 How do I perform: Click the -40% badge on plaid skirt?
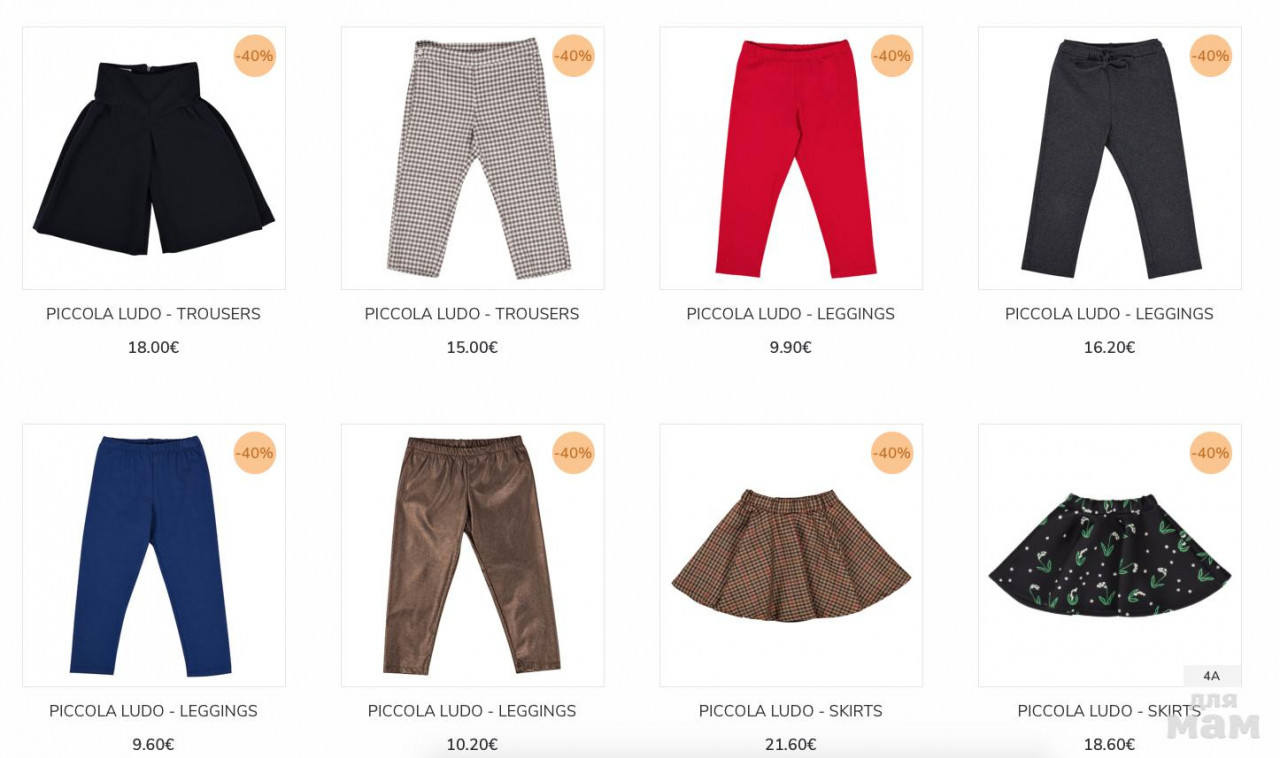(x=891, y=453)
